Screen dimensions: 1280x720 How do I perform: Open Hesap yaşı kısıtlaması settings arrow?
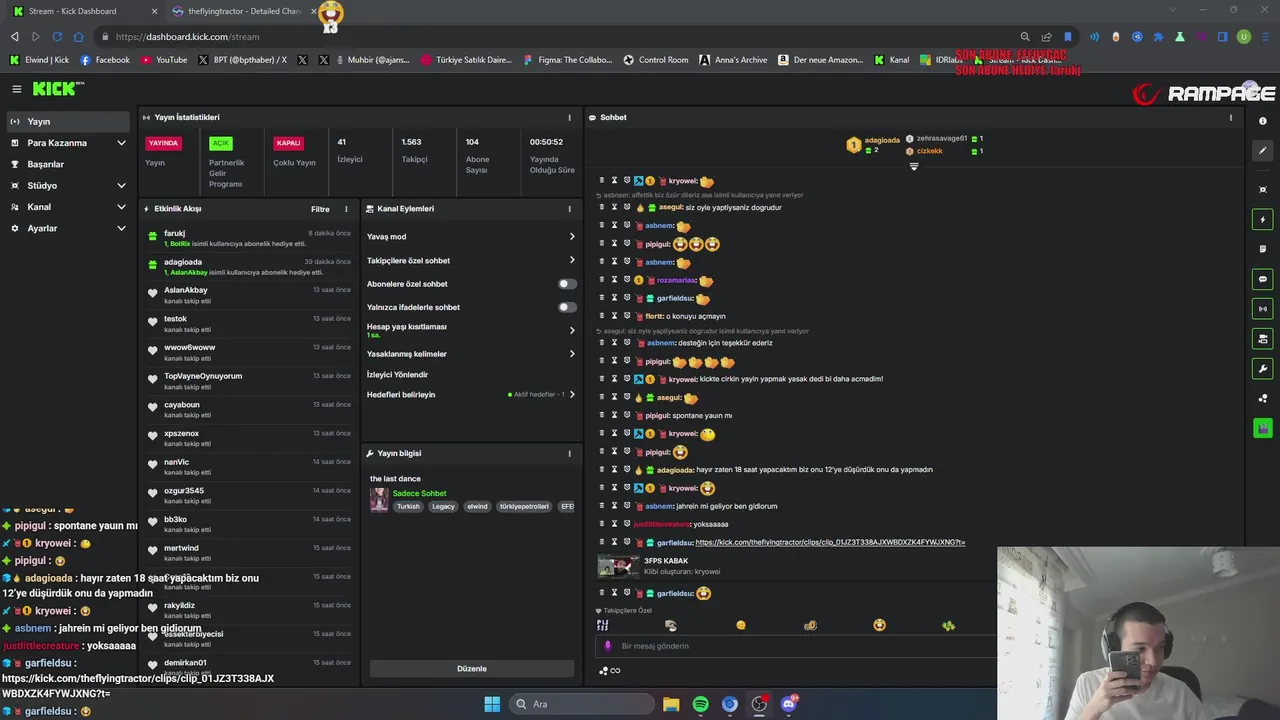[x=572, y=330]
